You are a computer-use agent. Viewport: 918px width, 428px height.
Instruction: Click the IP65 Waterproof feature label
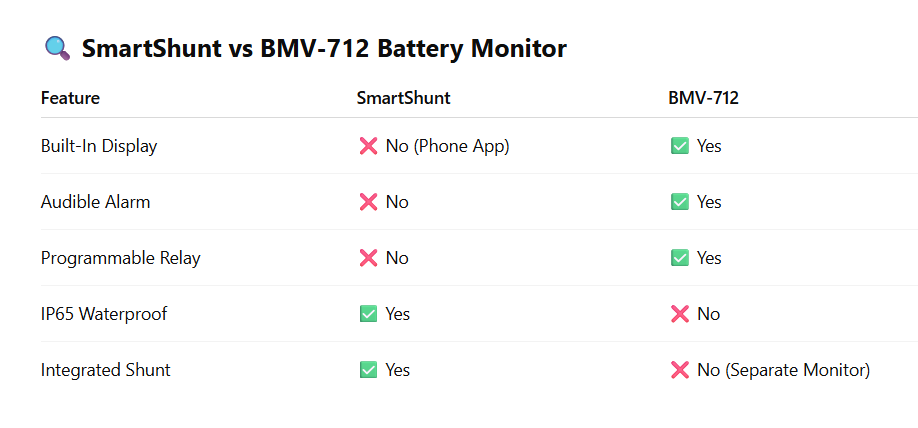coord(104,314)
